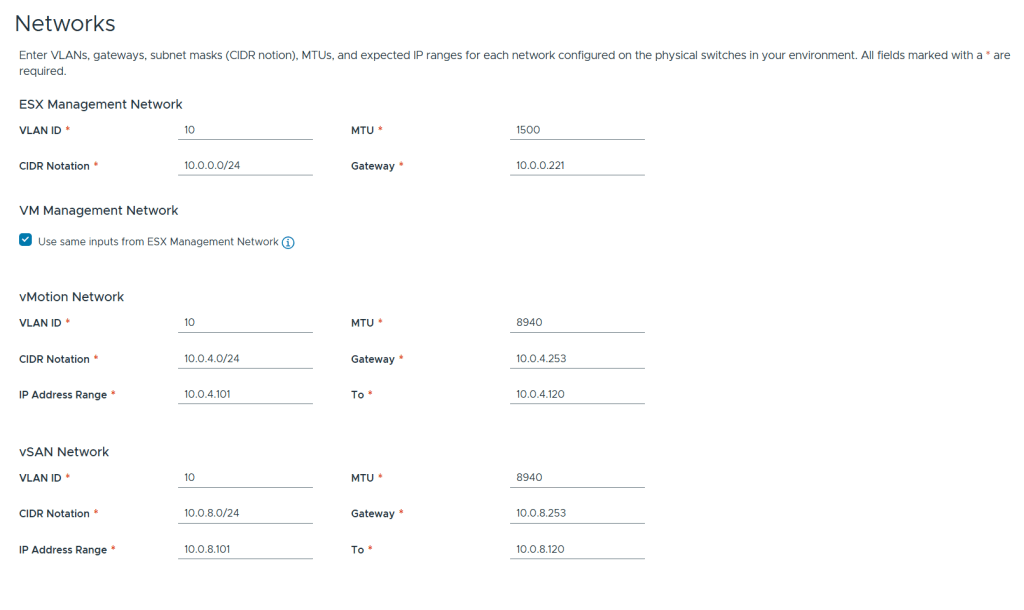
Task: Select vMotion CIDR Notation 10.0.4.0/24 field
Action: tap(245, 359)
